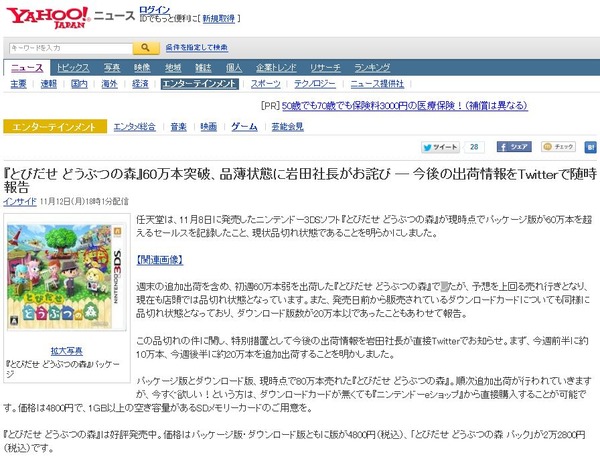The image size is (600, 465).
Task: Select the ランキング tab
Action: coord(372,68)
